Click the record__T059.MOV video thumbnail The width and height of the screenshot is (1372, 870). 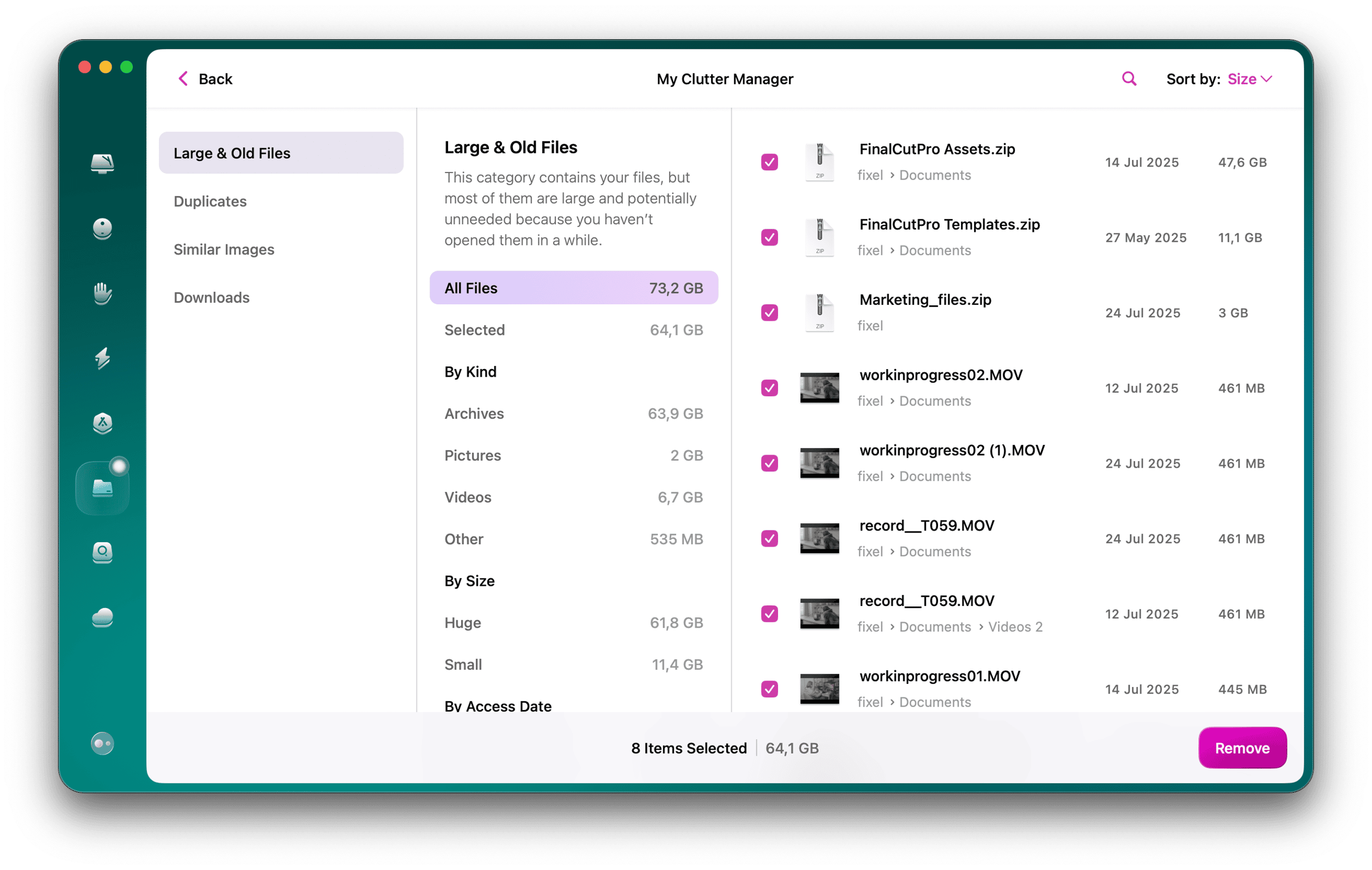pos(820,538)
